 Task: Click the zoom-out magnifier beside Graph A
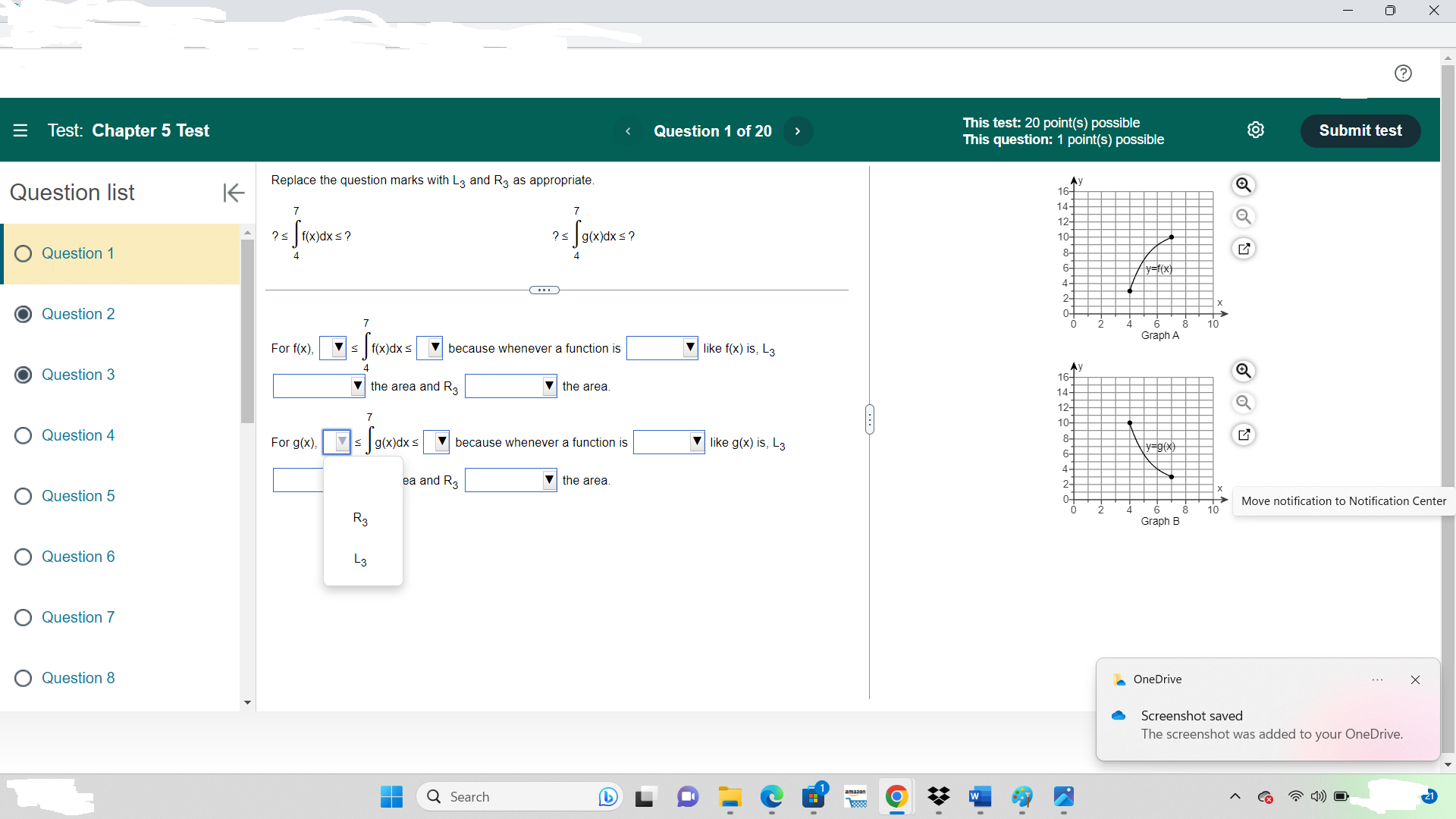point(1244,216)
